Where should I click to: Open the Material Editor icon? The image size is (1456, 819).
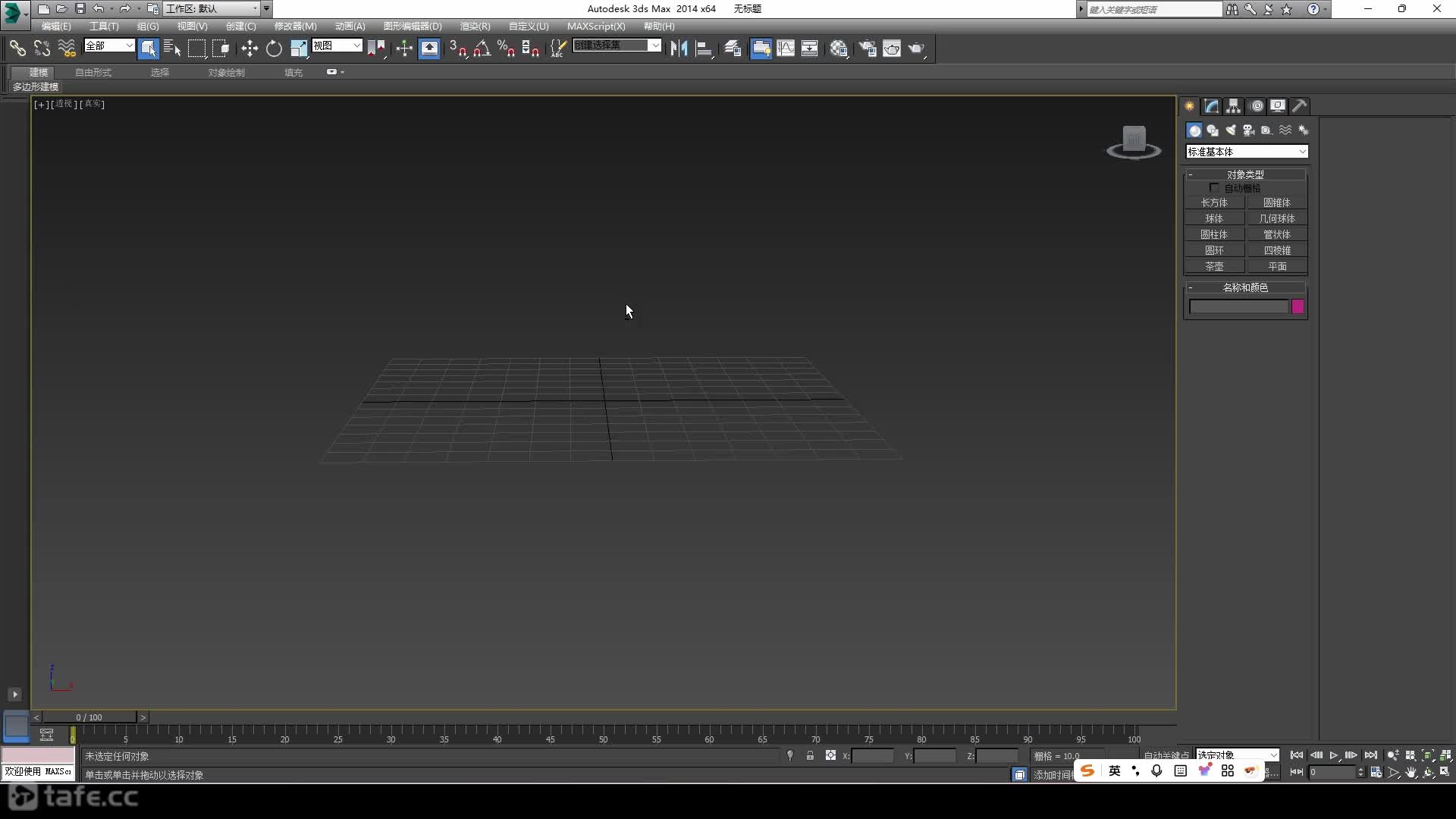click(x=839, y=49)
